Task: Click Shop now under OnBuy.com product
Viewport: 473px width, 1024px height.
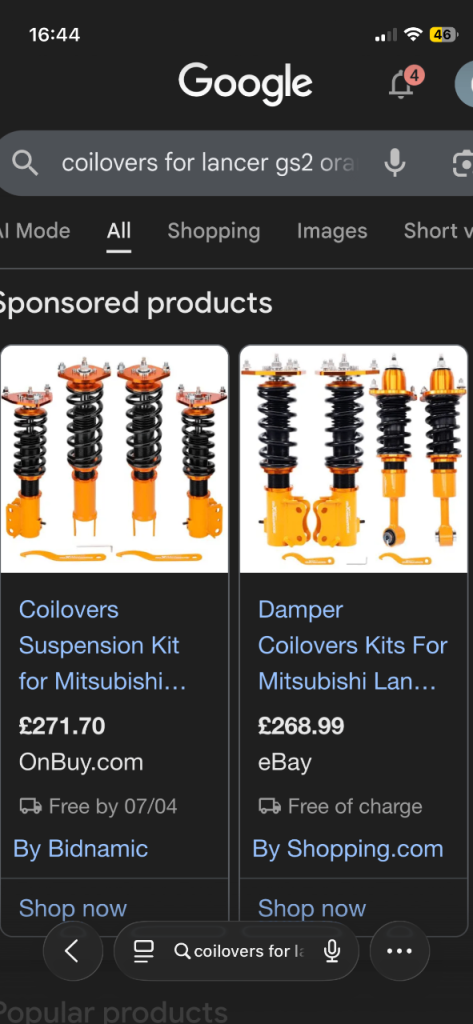Action: tap(73, 908)
